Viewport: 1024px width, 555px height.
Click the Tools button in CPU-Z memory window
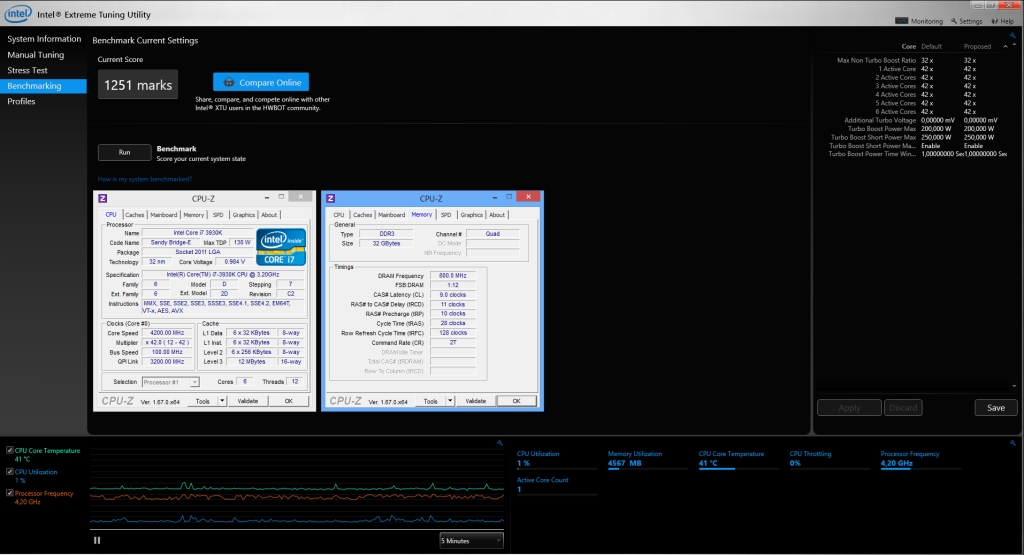pos(431,401)
